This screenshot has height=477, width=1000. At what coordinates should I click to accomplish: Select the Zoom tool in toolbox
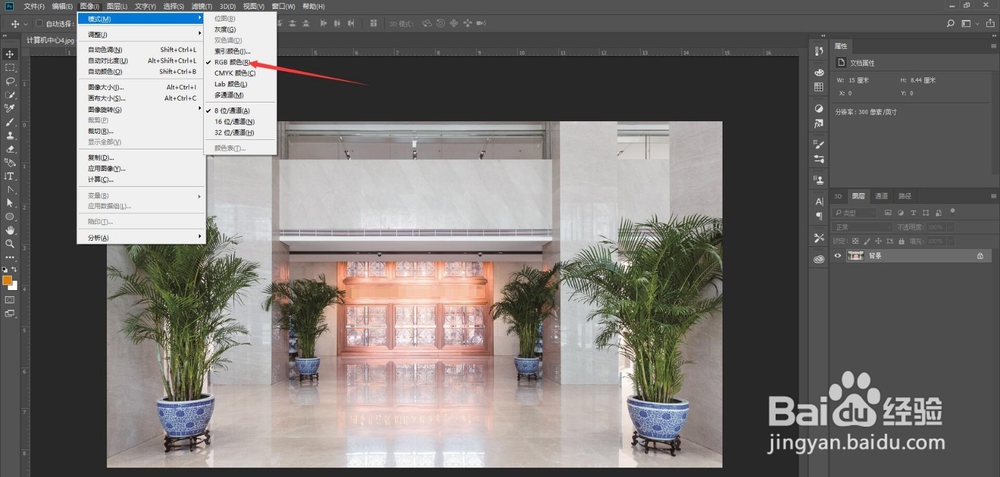click(x=10, y=244)
